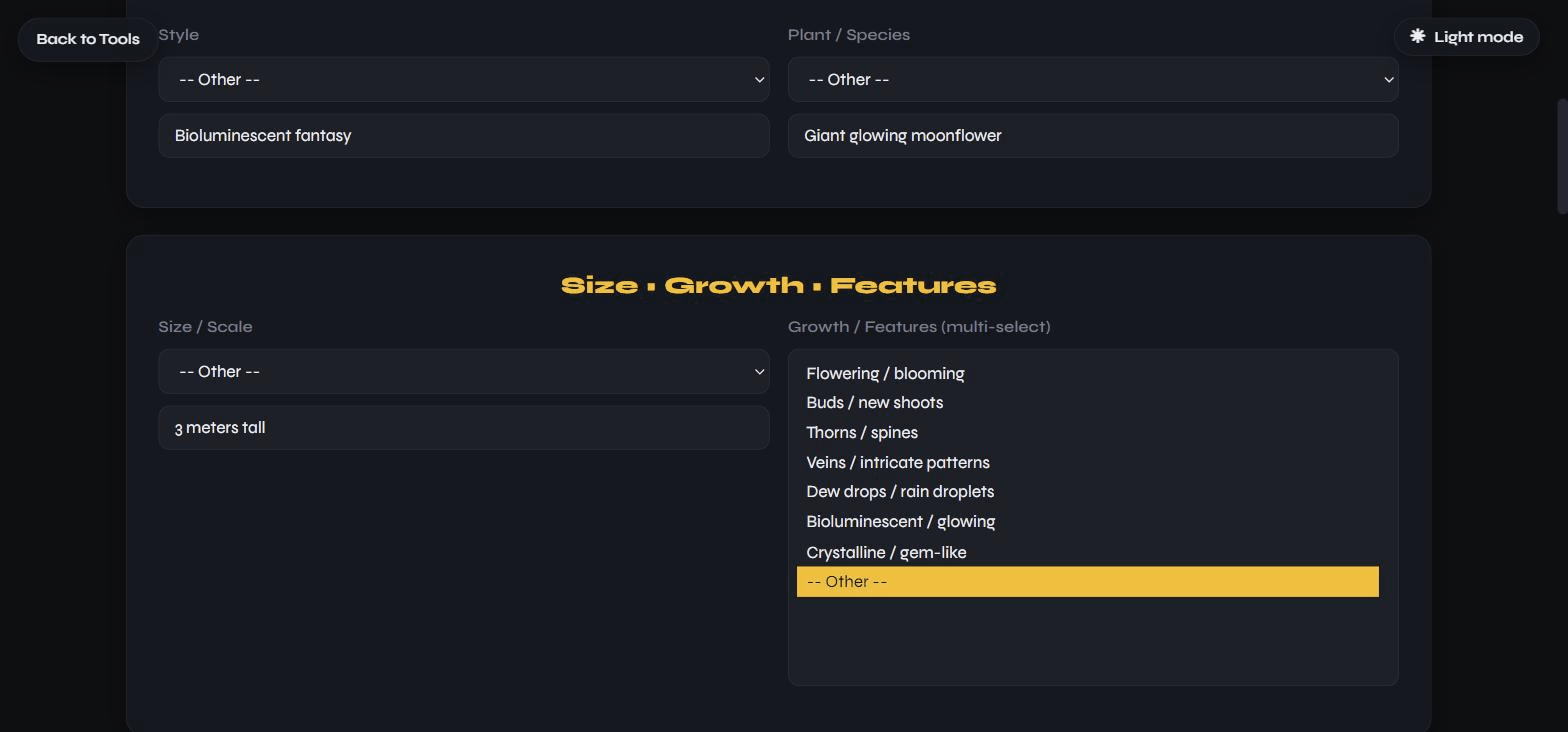Select Crystalline / gem-like option
Image resolution: width=1568 pixels, height=732 pixels.
(x=1088, y=552)
